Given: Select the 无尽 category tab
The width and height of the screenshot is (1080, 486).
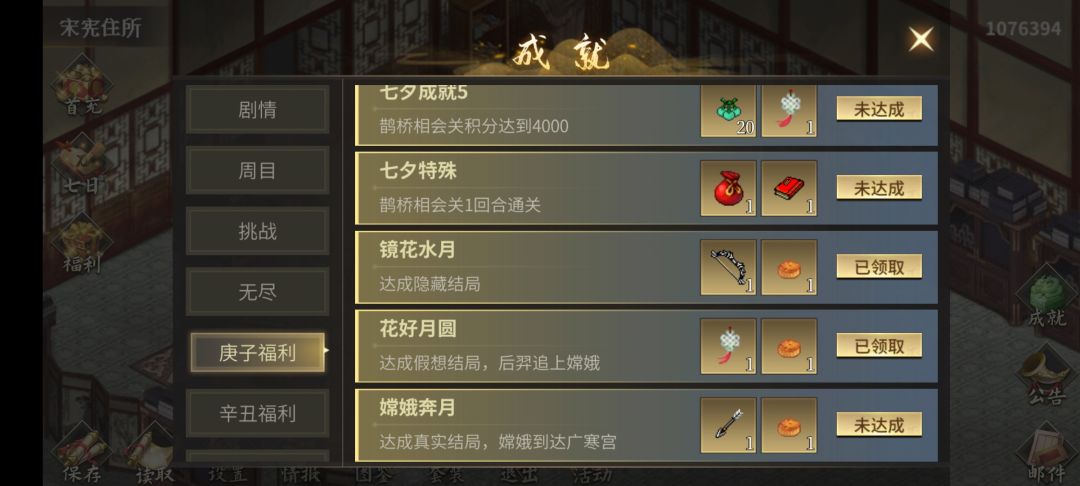Looking at the screenshot, I should click(258, 292).
